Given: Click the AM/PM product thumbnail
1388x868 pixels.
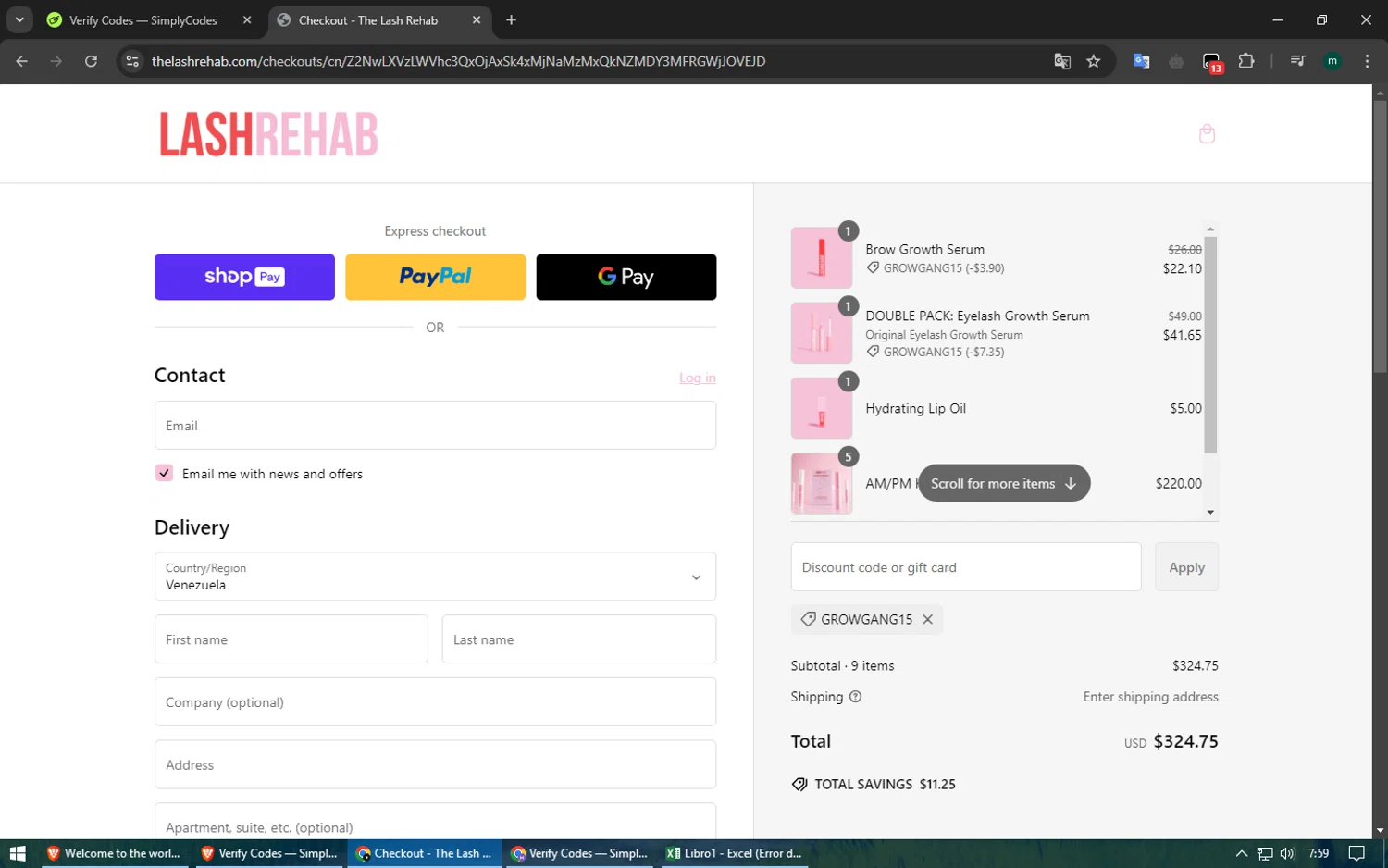Looking at the screenshot, I should pyautogui.click(x=822, y=483).
